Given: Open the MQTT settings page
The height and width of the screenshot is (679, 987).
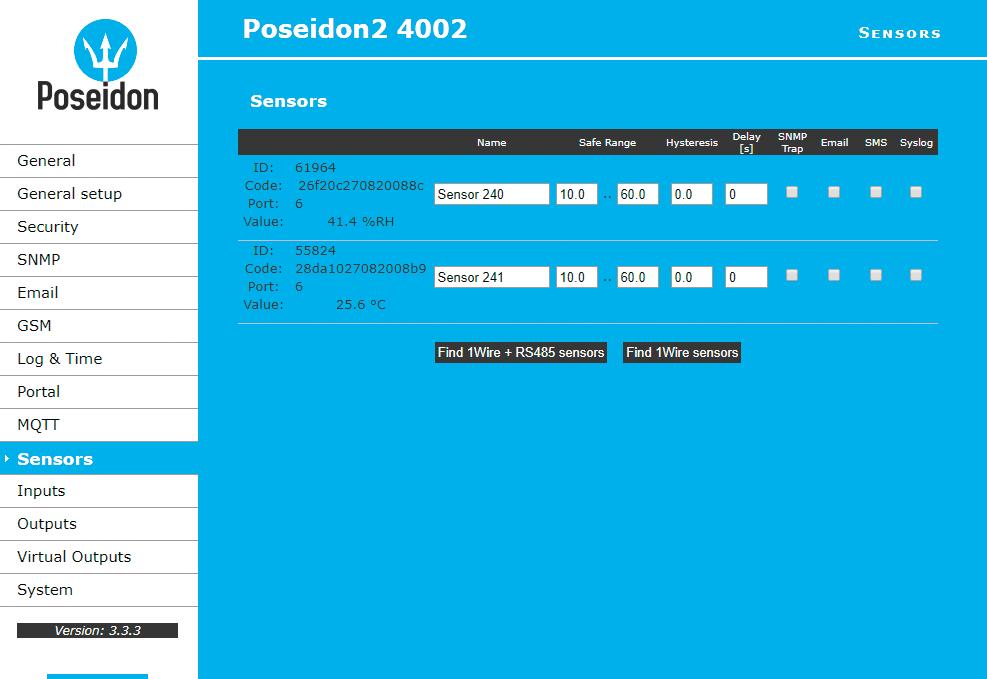Looking at the screenshot, I should click(99, 425).
